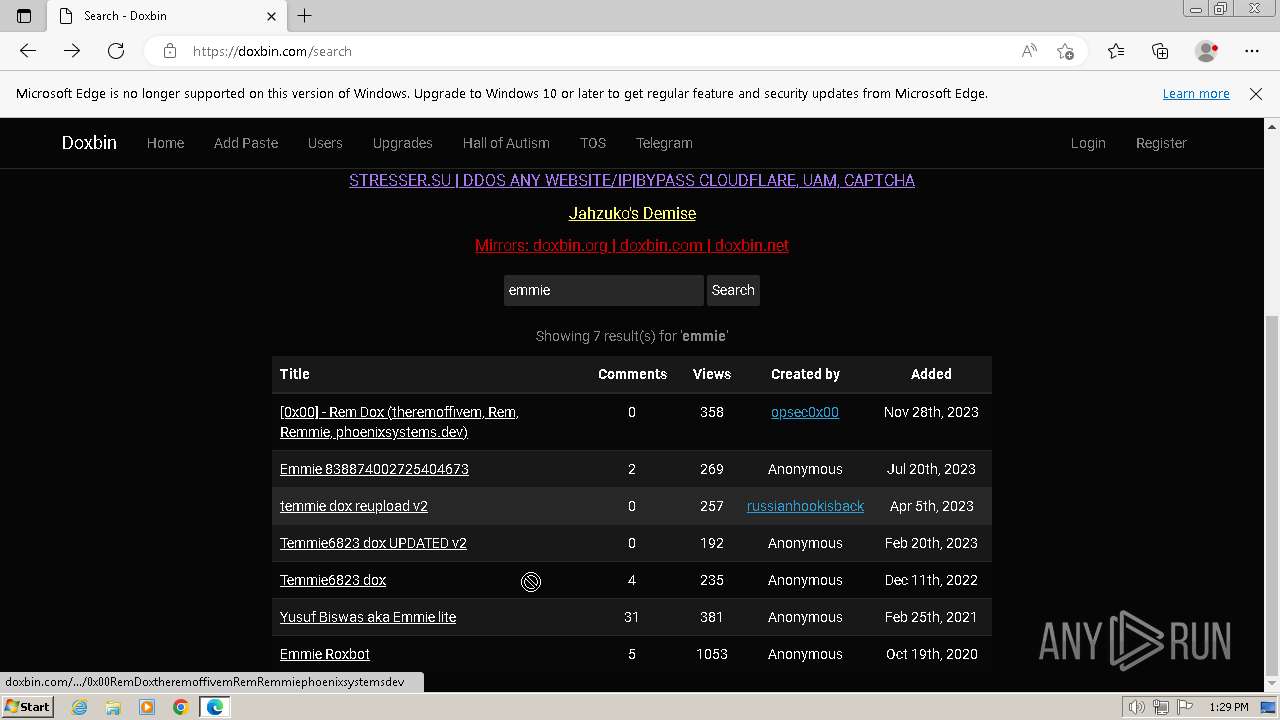Open File Explorer from the taskbar

click(x=113, y=707)
